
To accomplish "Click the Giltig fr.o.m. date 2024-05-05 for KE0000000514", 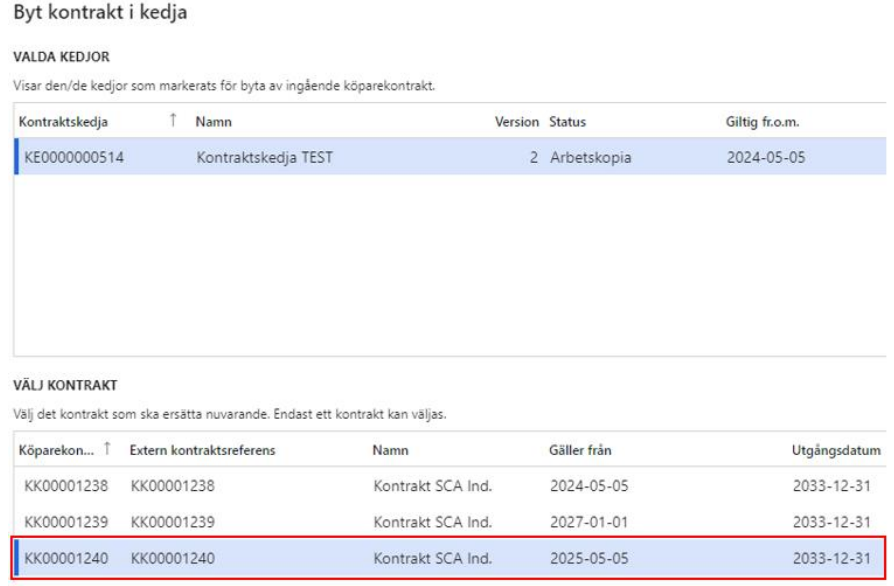I will (765, 156).
